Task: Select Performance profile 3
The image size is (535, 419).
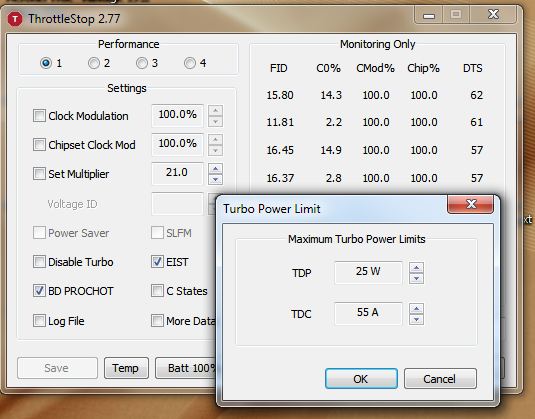Action: coord(142,63)
